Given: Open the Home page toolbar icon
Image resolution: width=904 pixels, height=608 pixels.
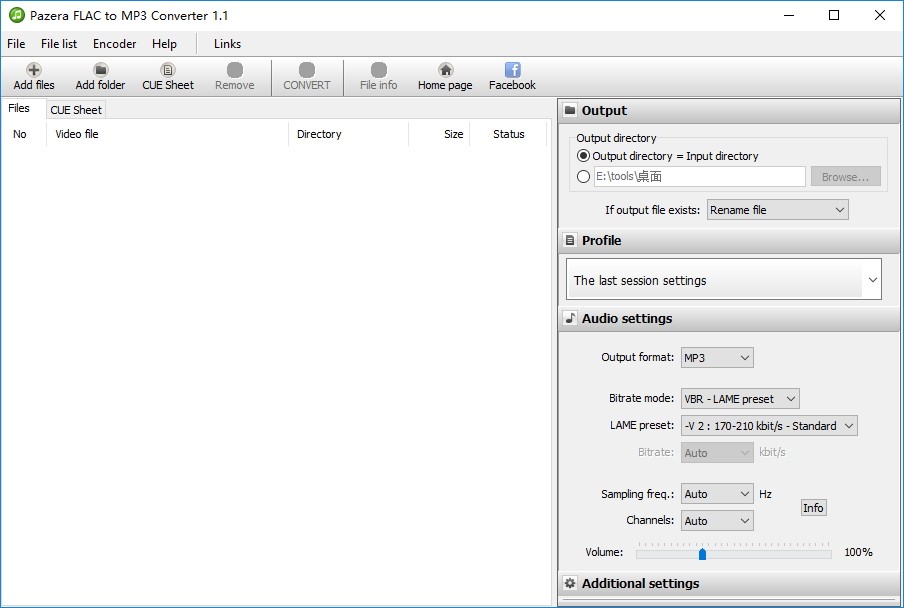Looking at the screenshot, I should 445,70.
